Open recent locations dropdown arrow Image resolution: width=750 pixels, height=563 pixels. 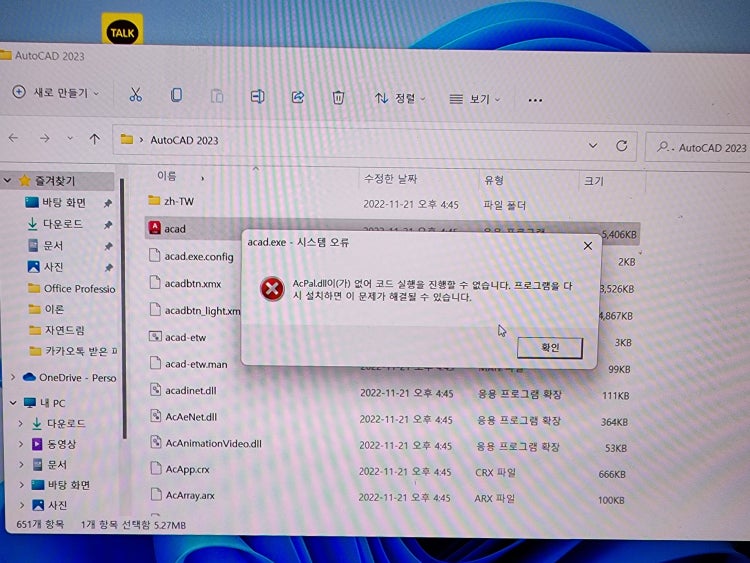(x=70, y=139)
